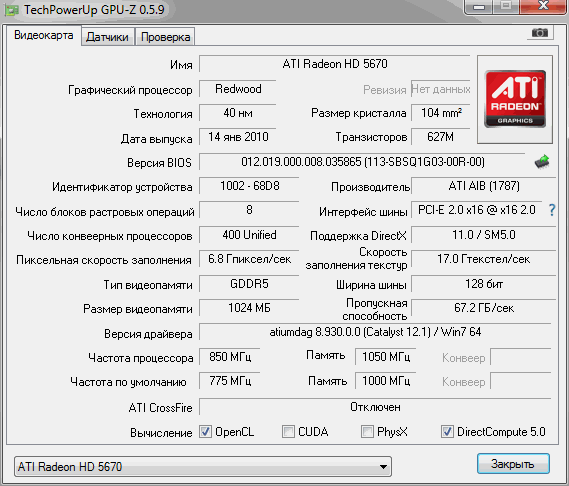
Task: Click the 104 mm² die size field
Action: click(x=441, y=113)
